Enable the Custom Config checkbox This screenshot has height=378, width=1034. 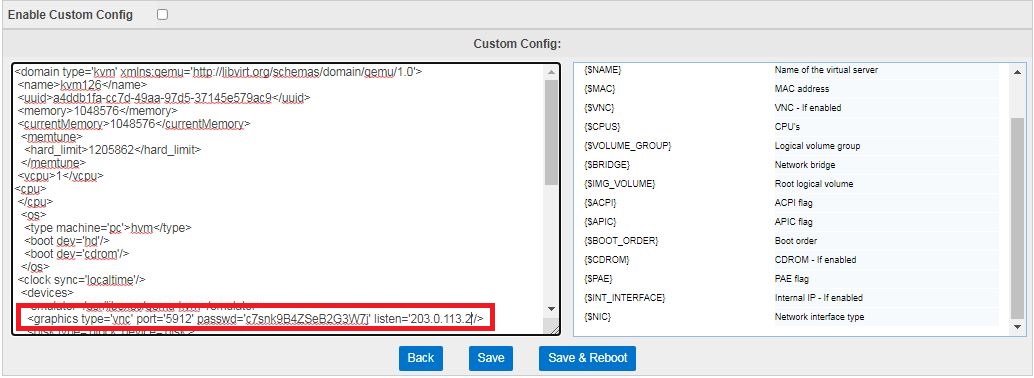tap(162, 15)
